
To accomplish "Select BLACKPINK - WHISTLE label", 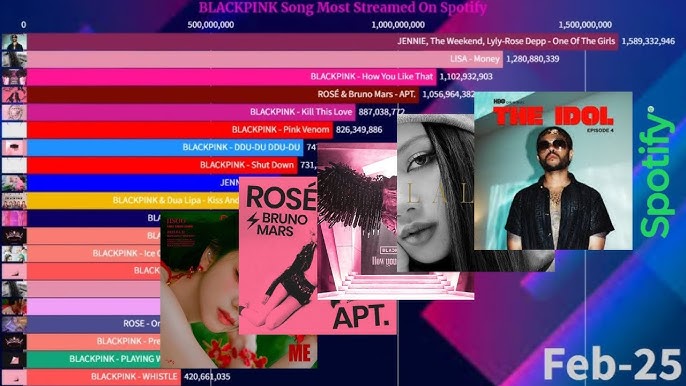I will tap(134, 376).
